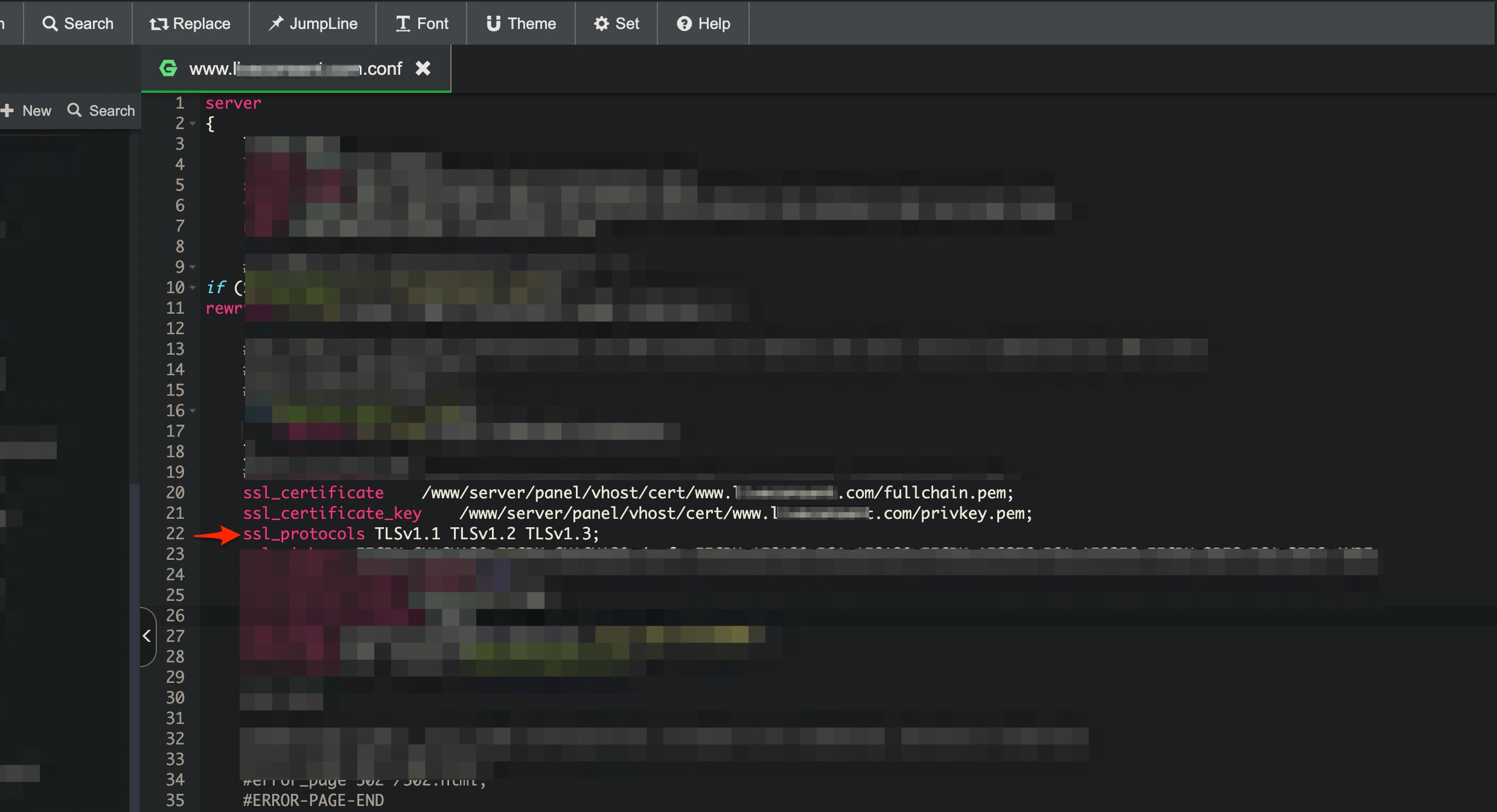Fold the if block at line 10

[193, 288]
